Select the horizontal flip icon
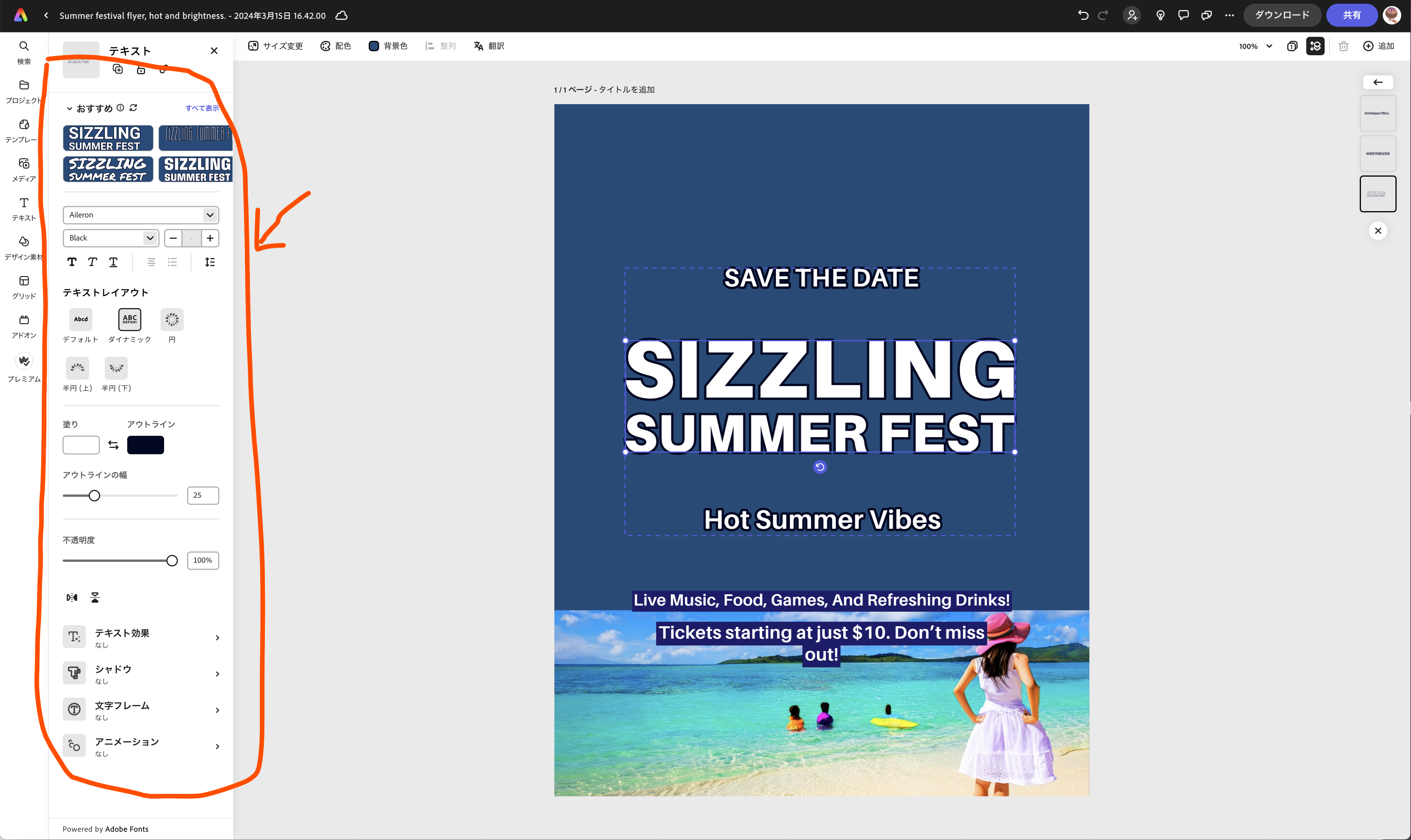This screenshot has width=1411, height=840. pyautogui.click(x=71, y=597)
